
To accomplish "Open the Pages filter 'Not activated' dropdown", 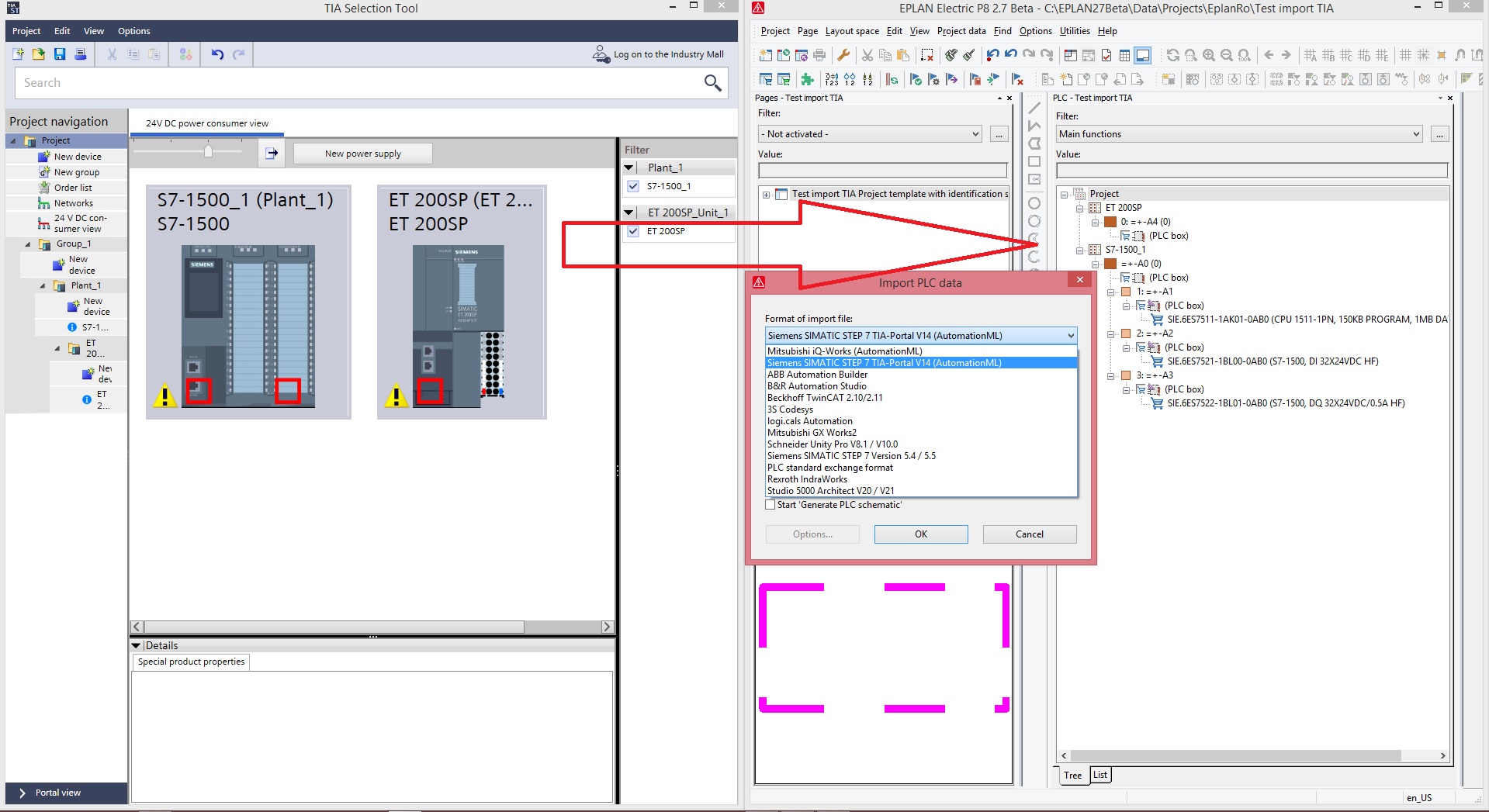I will pyautogui.click(x=871, y=134).
